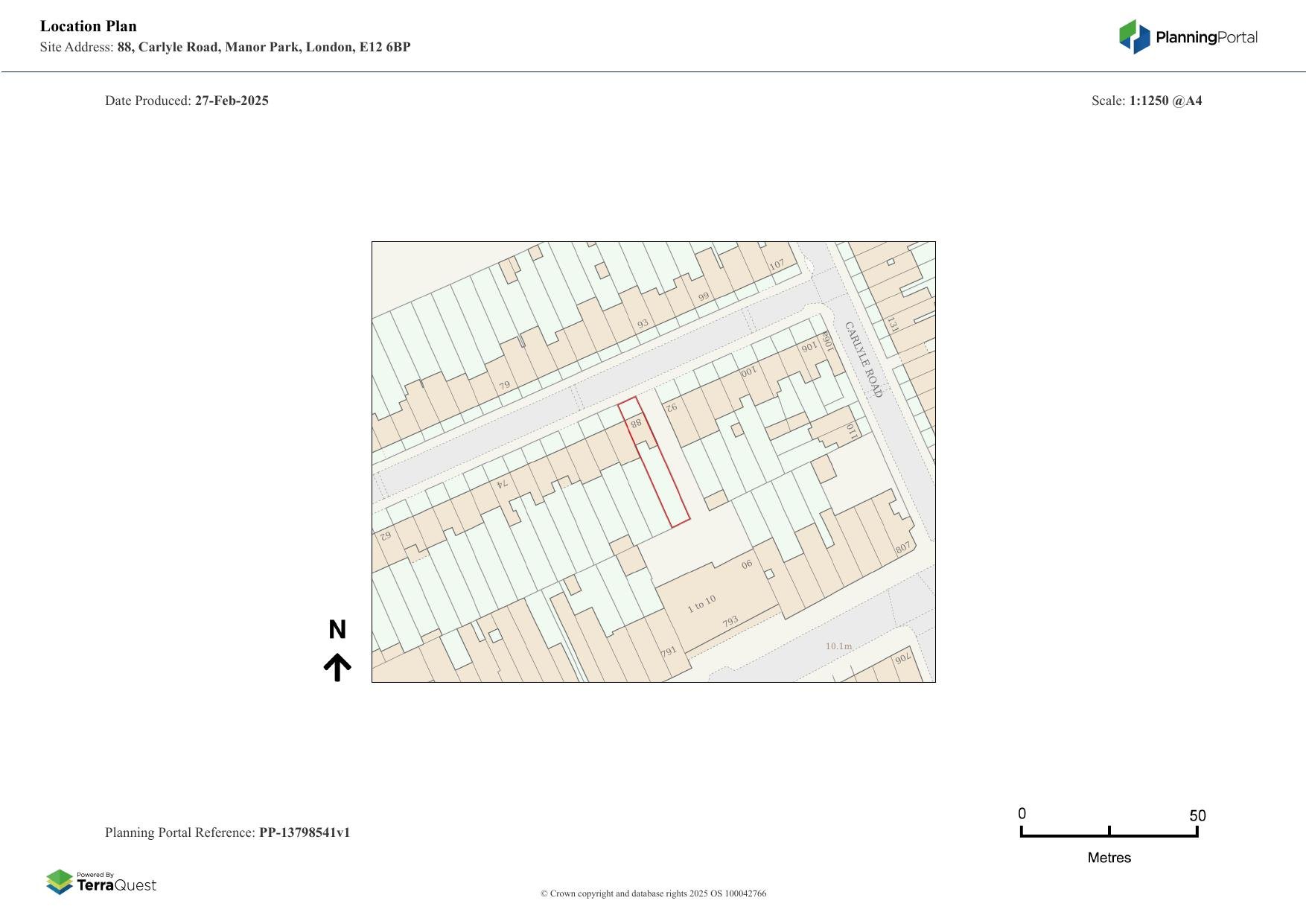Click the north arrow symbol
1306x924 pixels.
pyautogui.click(x=337, y=667)
